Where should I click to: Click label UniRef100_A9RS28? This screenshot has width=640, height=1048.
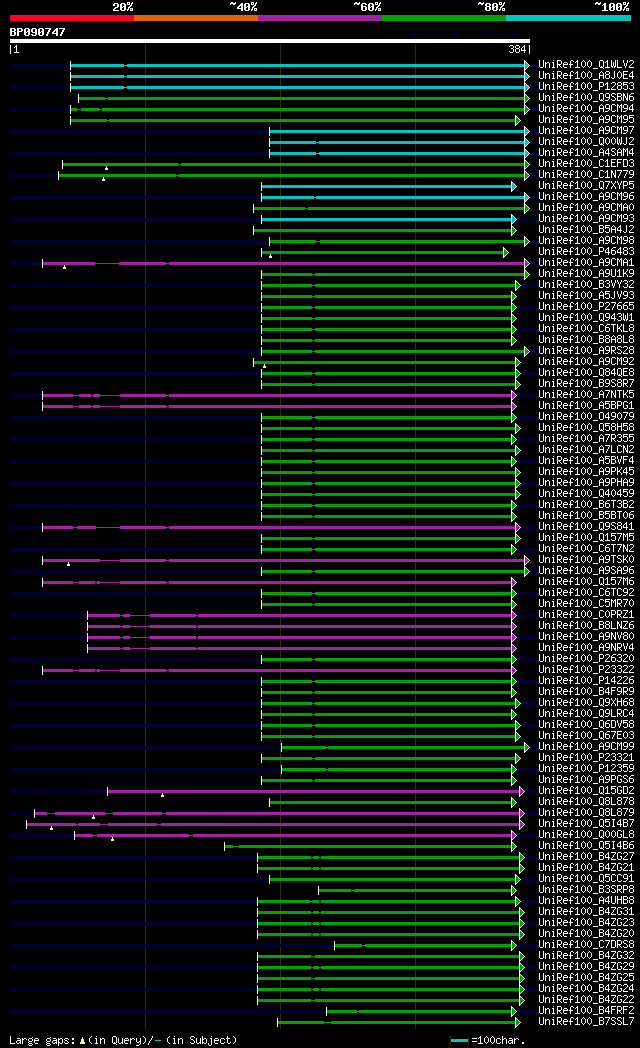(586, 351)
